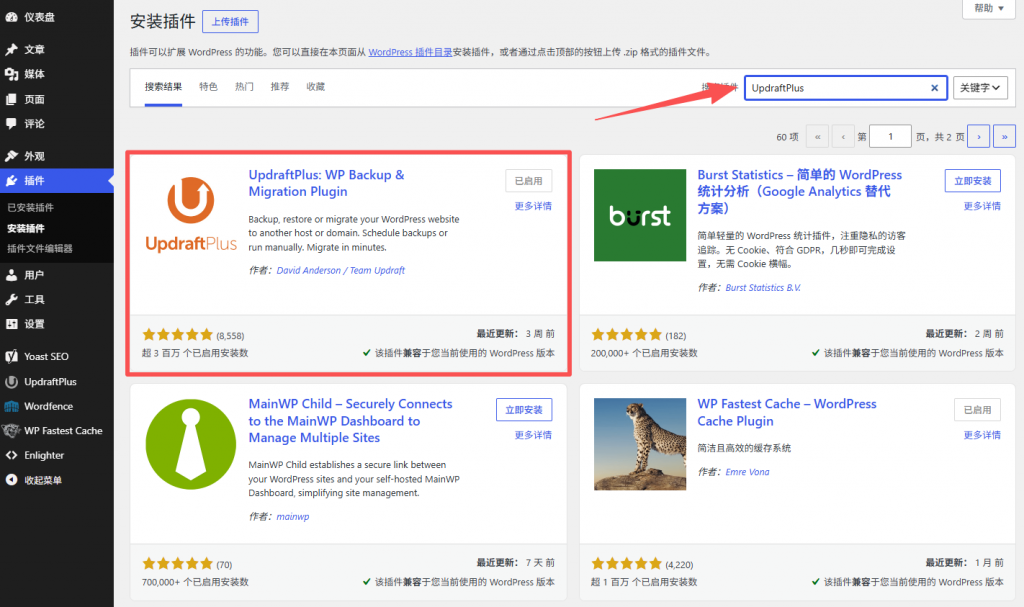This screenshot has height=607, width=1024.
Task: Click the 外观 appearance brush icon
Action: tap(11, 156)
